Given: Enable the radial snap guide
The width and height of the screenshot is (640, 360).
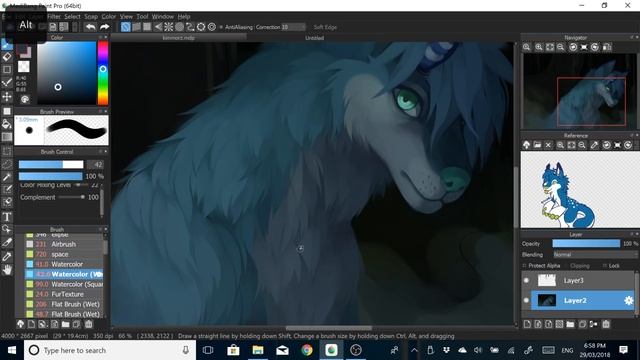Looking at the screenshot, I should coord(169,27).
